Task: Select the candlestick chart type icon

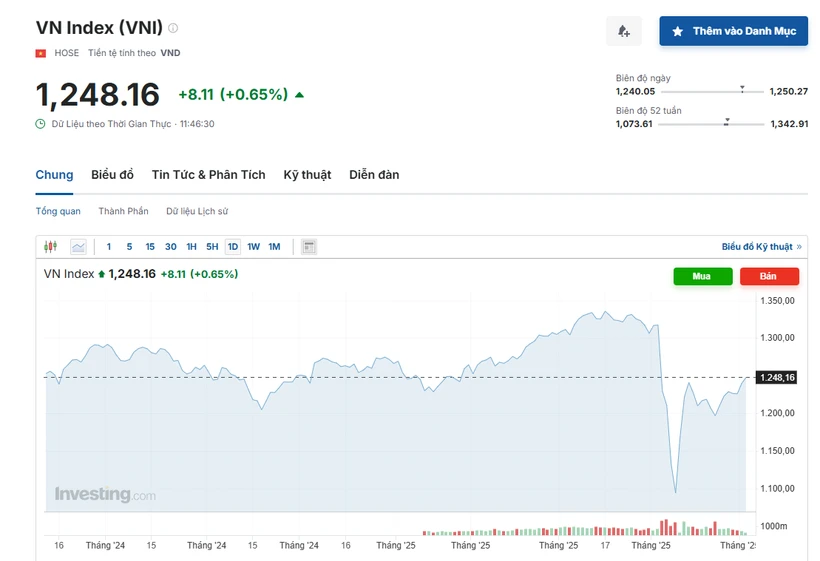Action: click(51, 246)
